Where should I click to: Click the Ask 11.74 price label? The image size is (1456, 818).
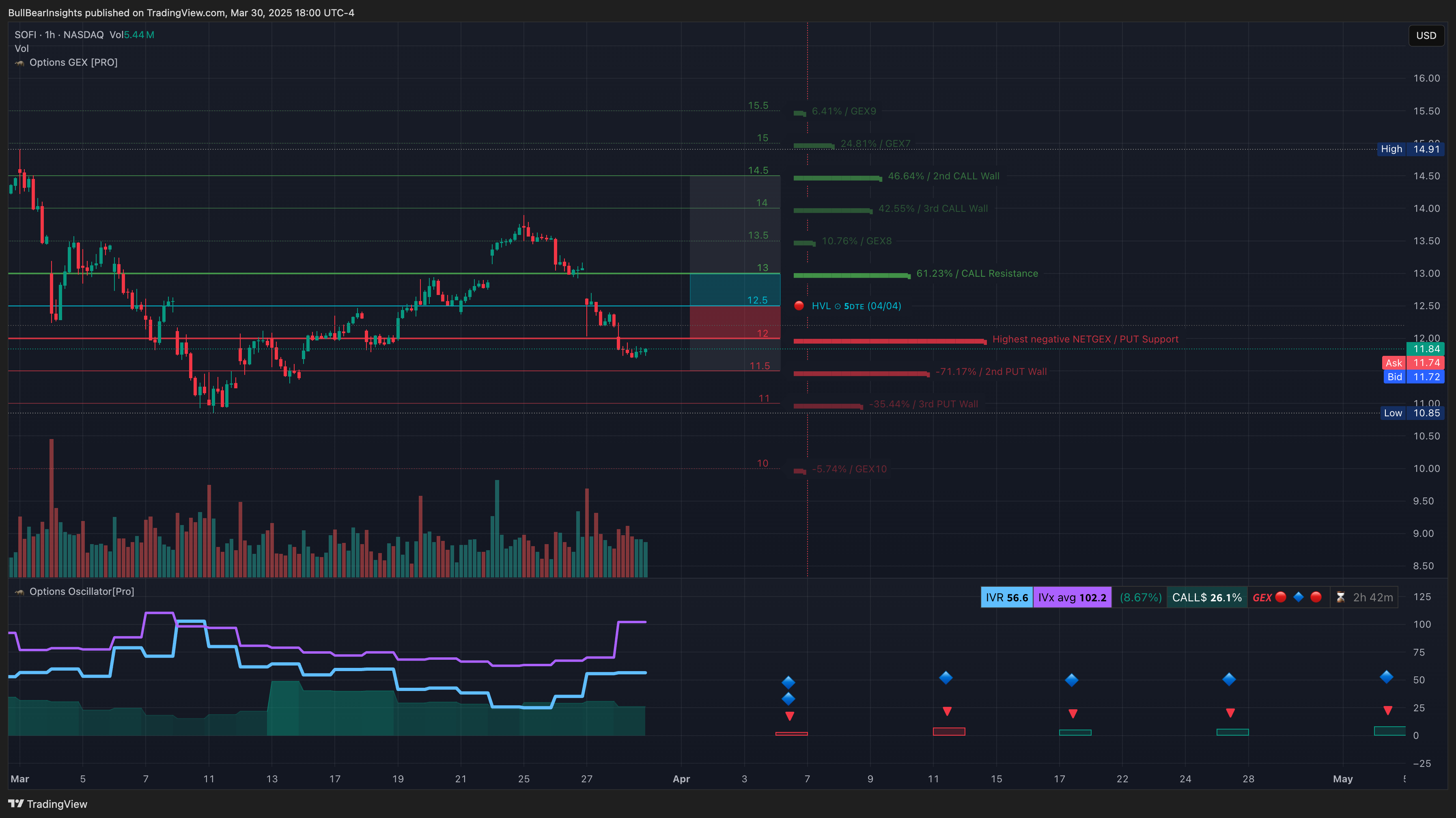[1413, 363]
